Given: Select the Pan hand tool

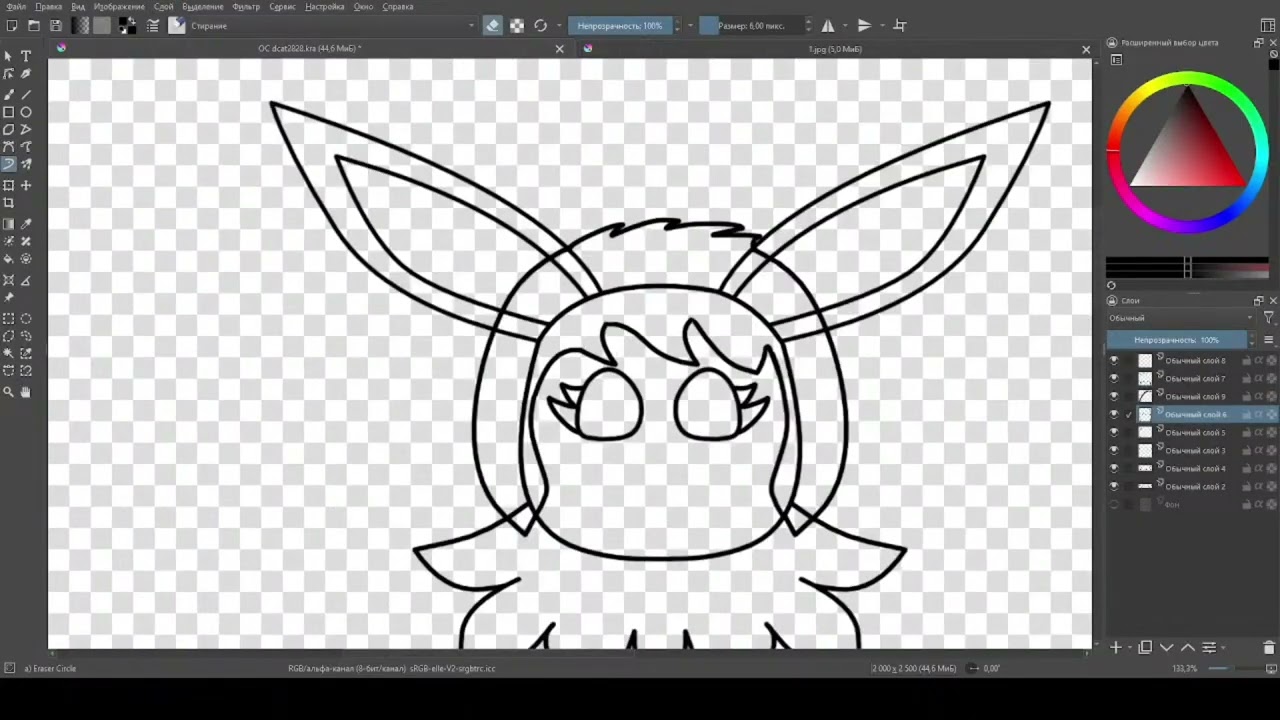Looking at the screenshot, I should pyautogui.click(x=26, y=392).
